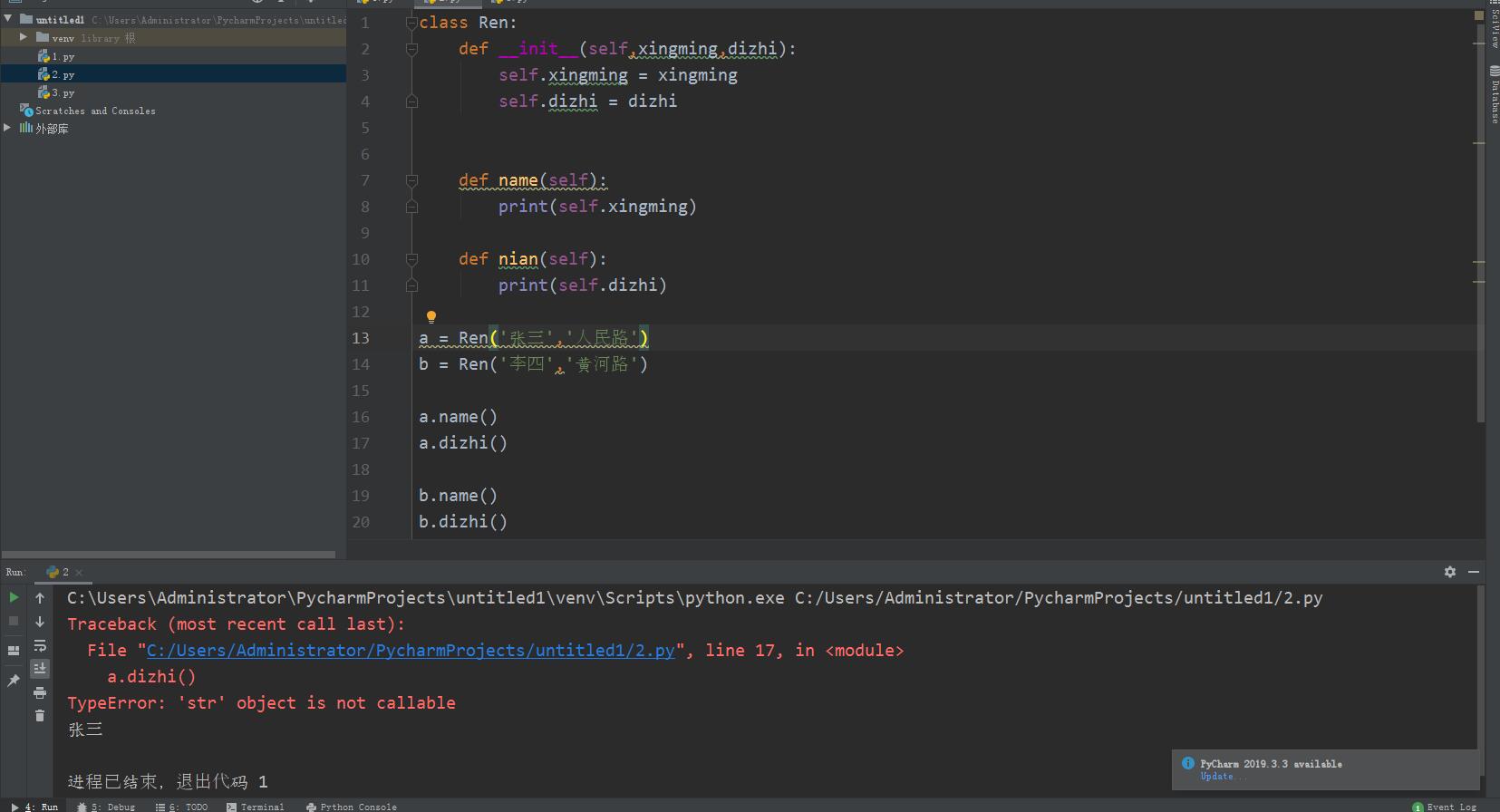Toggle the Pin Tab icon

pos(14,681)
